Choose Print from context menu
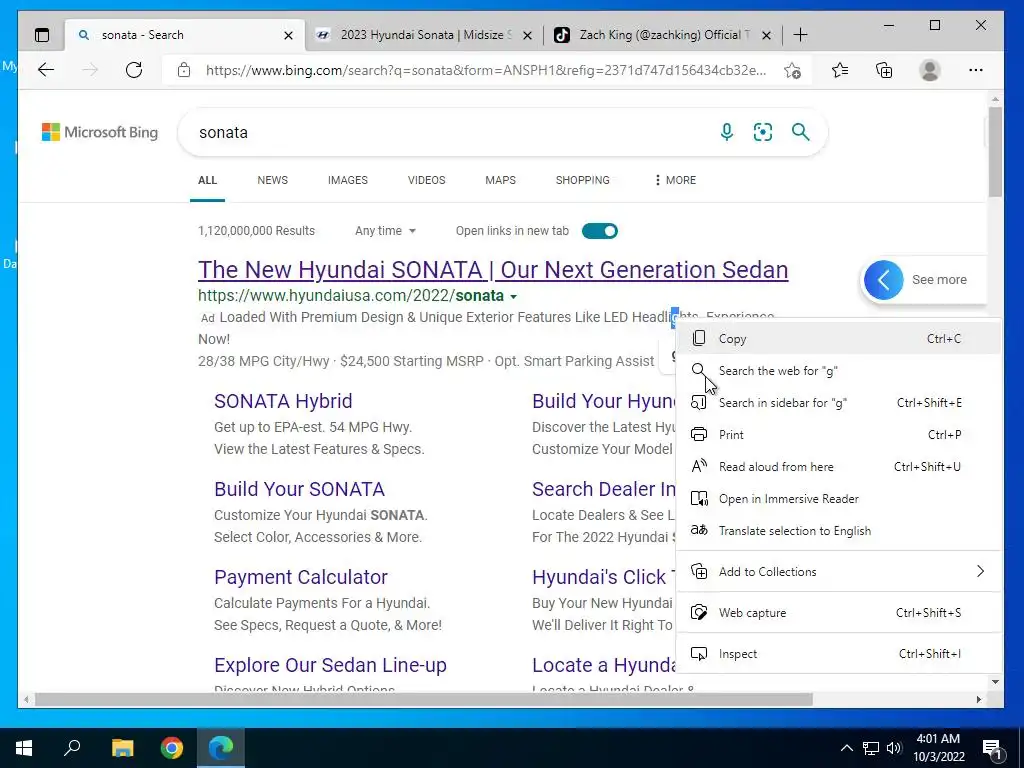Viewport: 1024px width, 768px height. (x=838, y=434)
